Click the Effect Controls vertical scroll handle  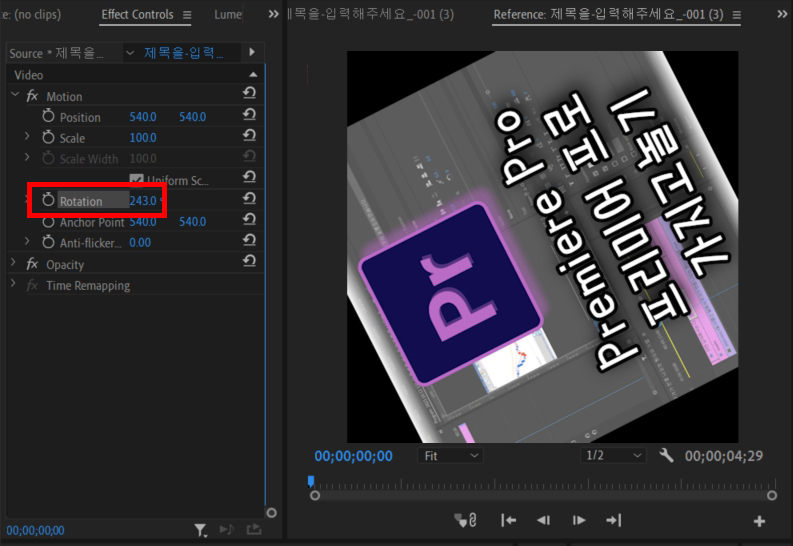pyautogui.click(x=272, y=513)
